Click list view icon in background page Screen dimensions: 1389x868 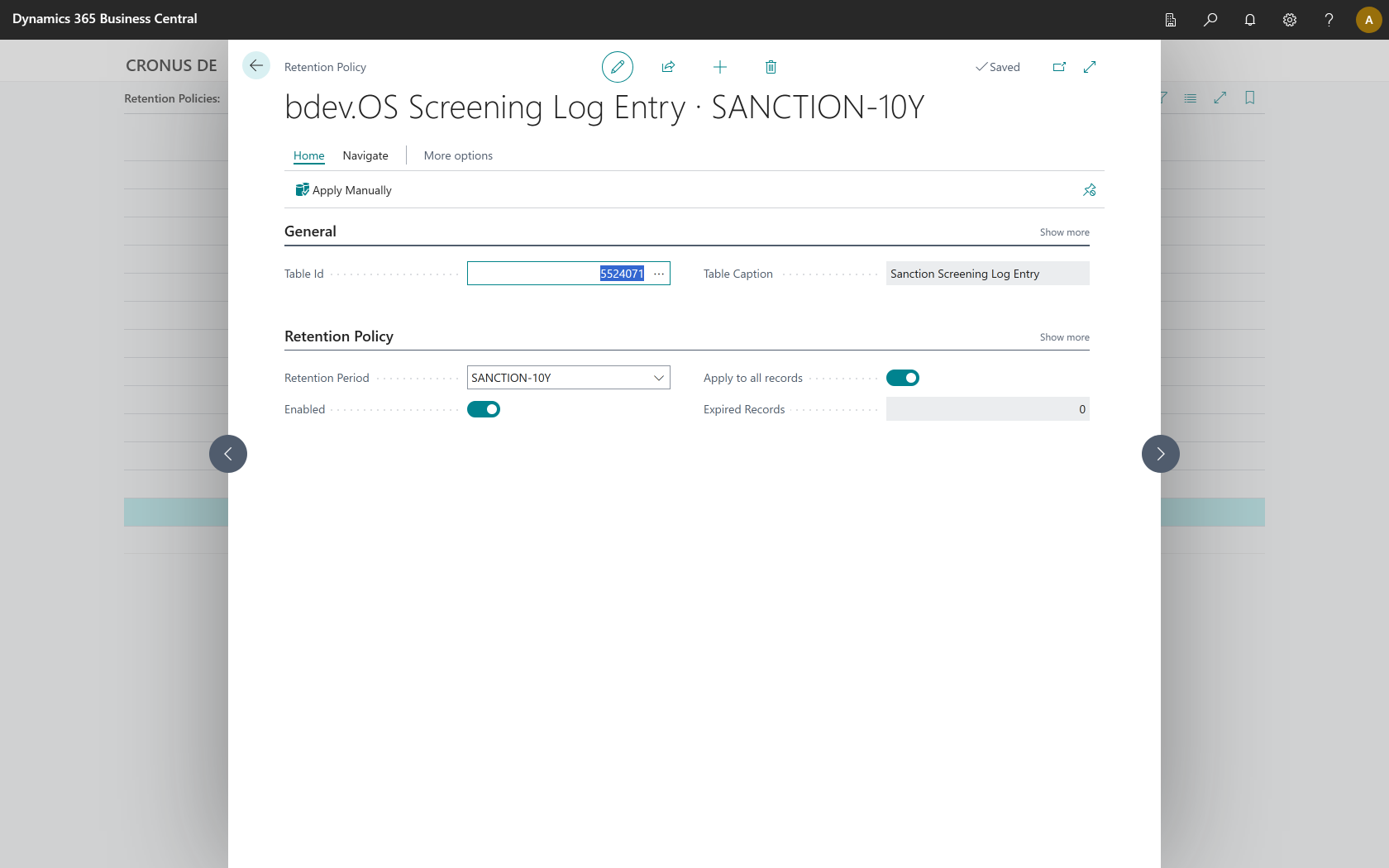point(1191,98)
